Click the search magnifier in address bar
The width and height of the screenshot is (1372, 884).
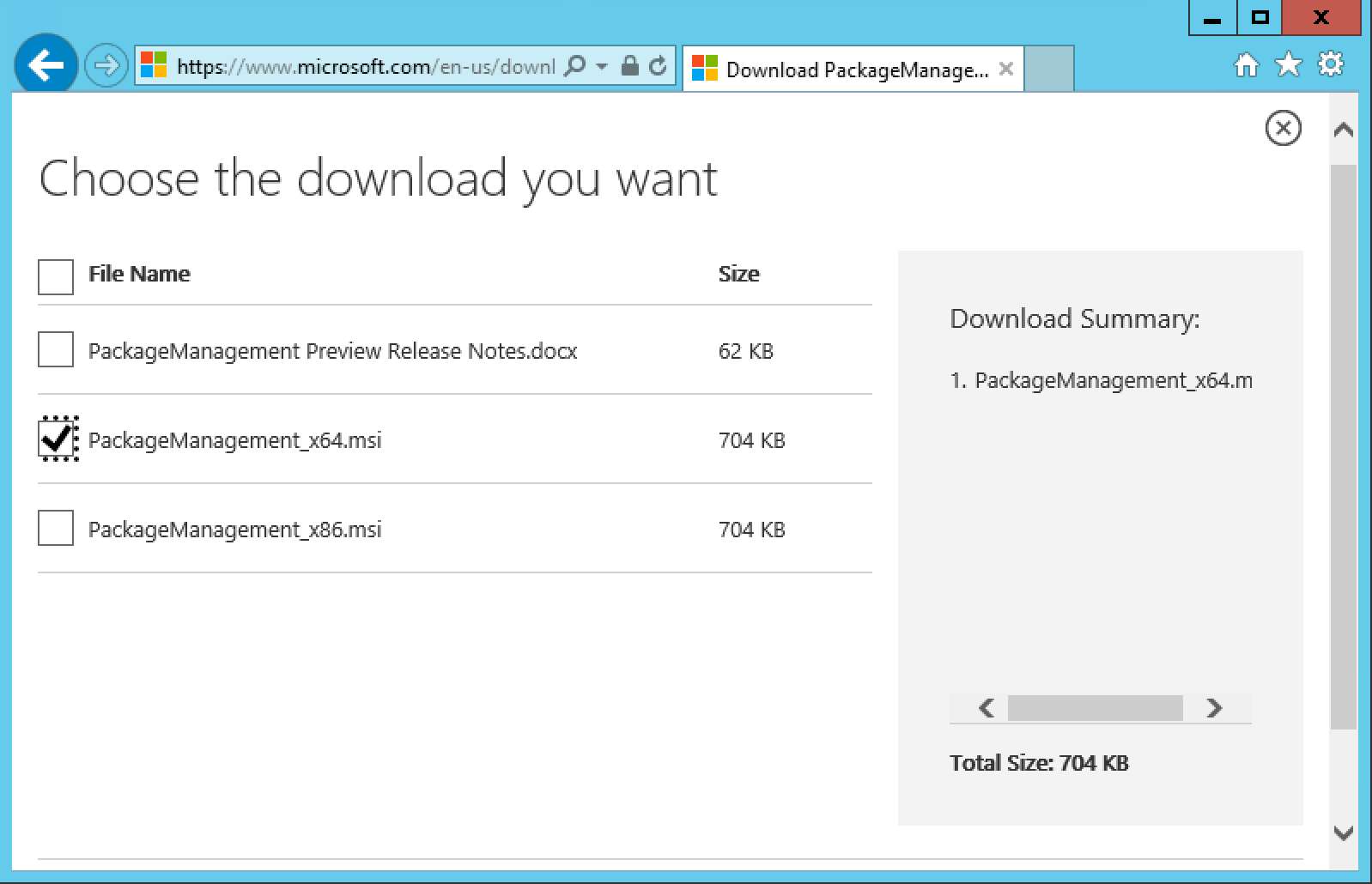coord(575,66)
